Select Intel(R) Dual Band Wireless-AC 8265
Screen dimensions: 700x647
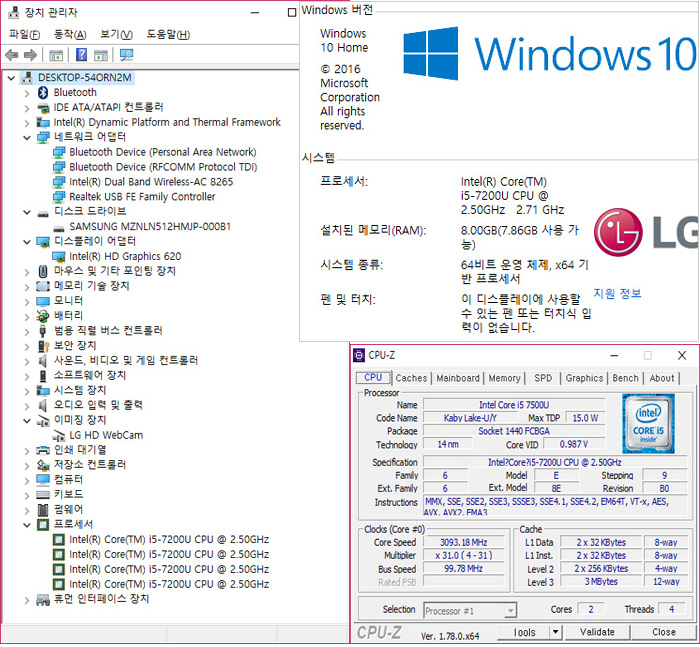(151, 182)
